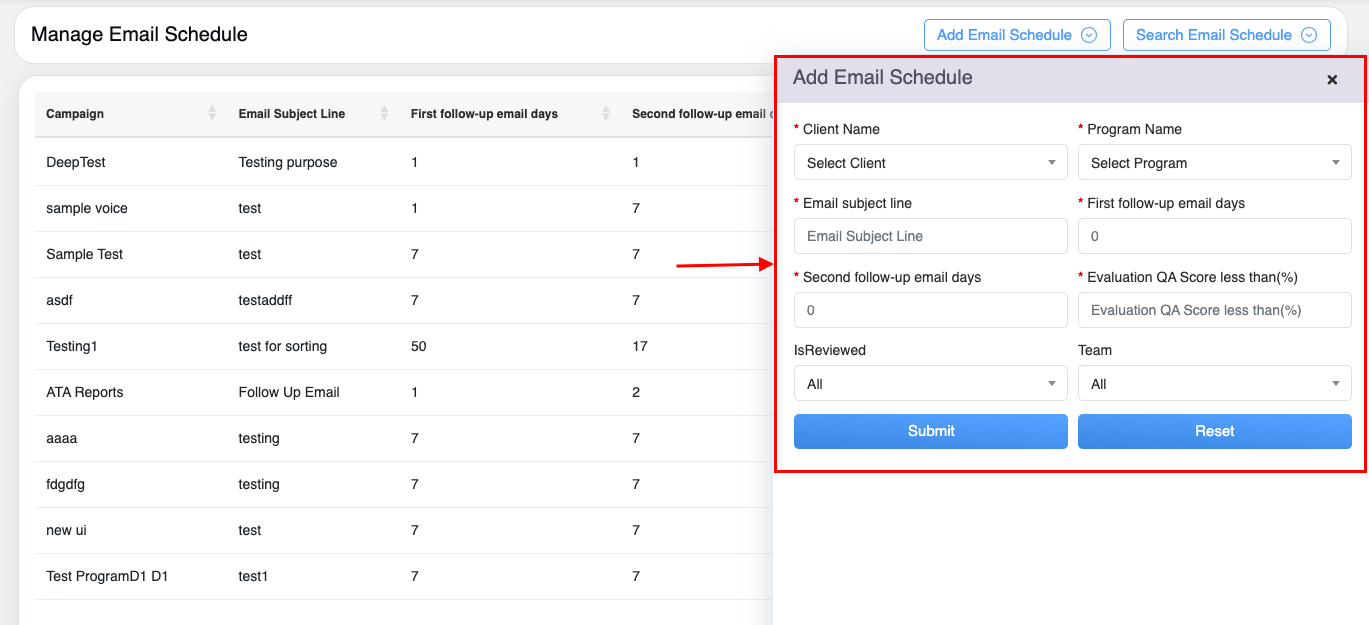This screenshot has height=625, width=1369.
Task: Select the DeepTest campaign row
Action: point(76,162)
